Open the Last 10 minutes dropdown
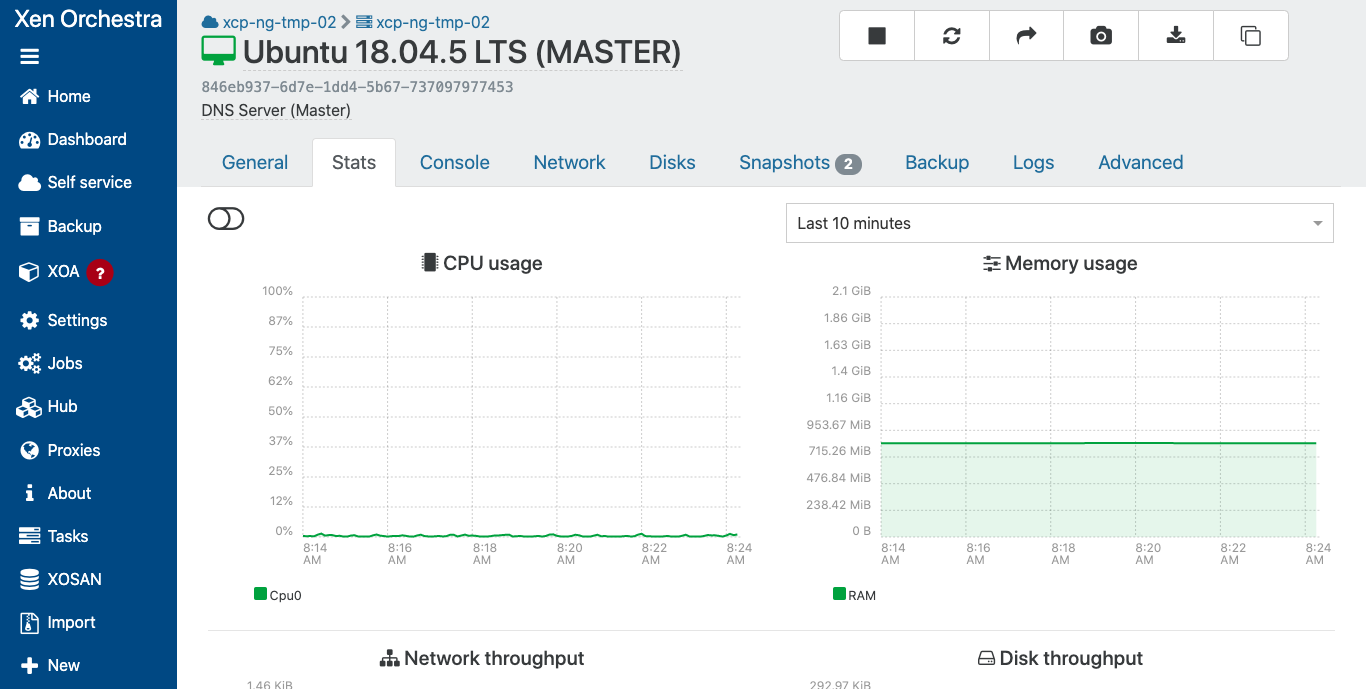 click(x=1059, y=223)
